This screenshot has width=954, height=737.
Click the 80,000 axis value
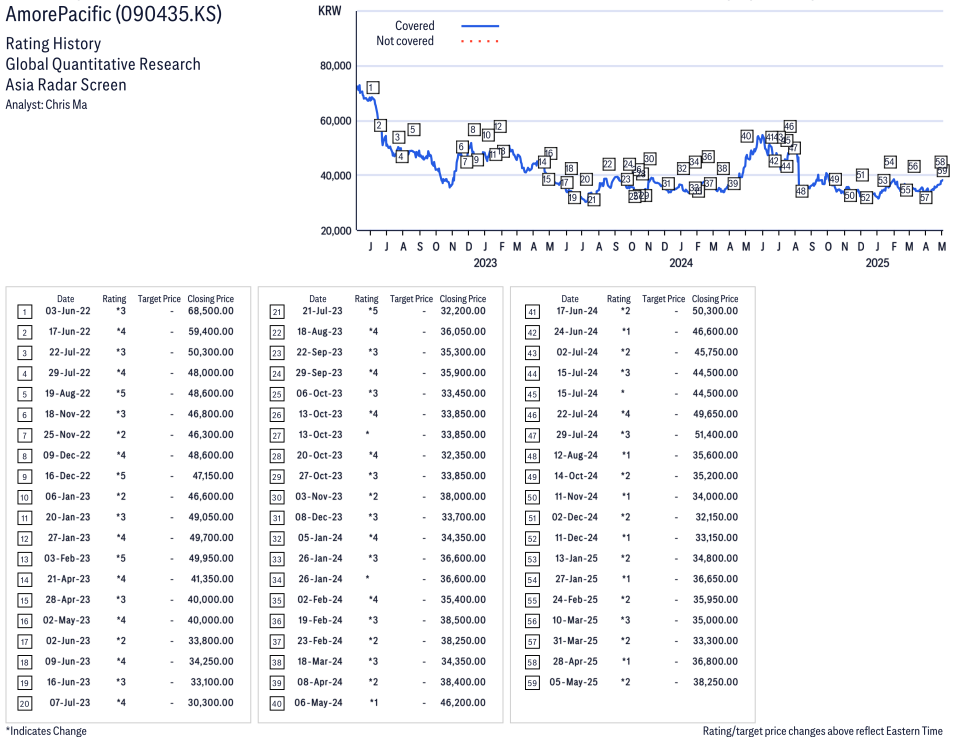tap(335, 66)
